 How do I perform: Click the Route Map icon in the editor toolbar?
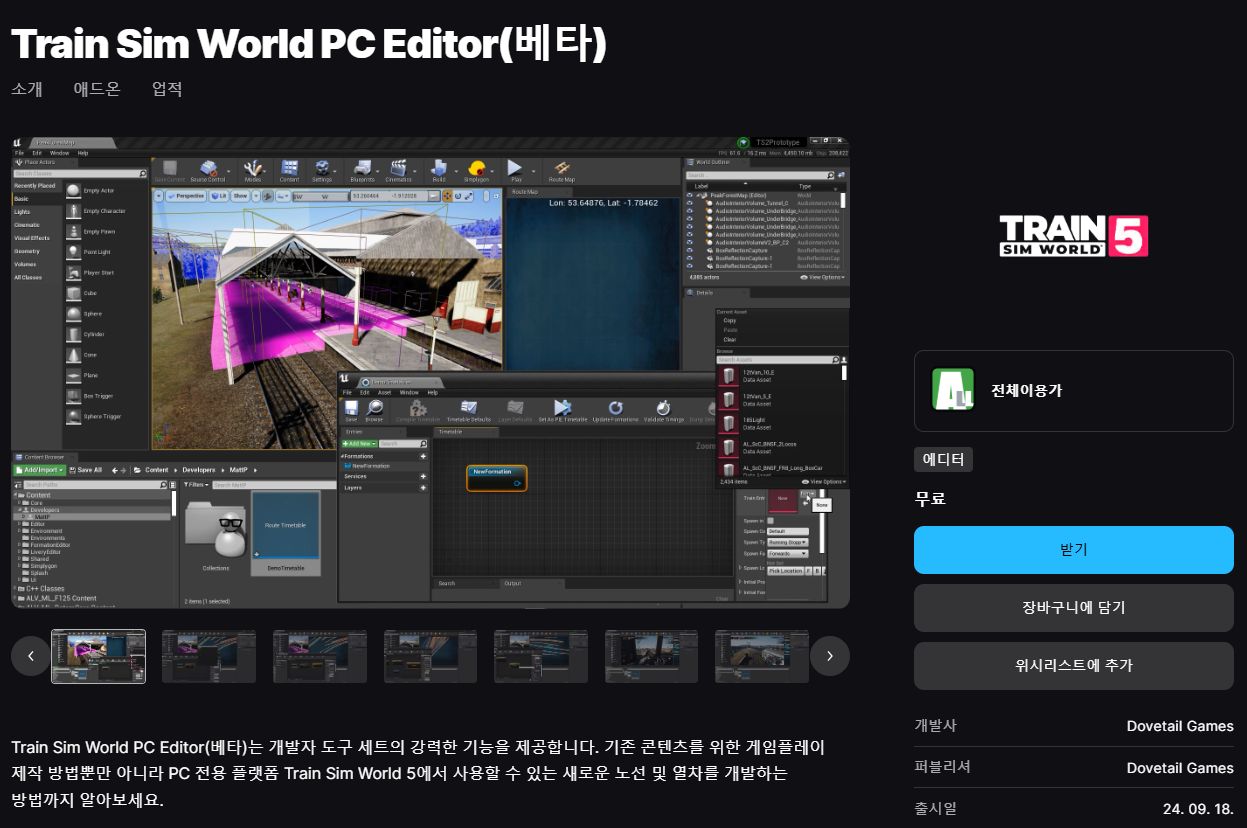[562, 171]
